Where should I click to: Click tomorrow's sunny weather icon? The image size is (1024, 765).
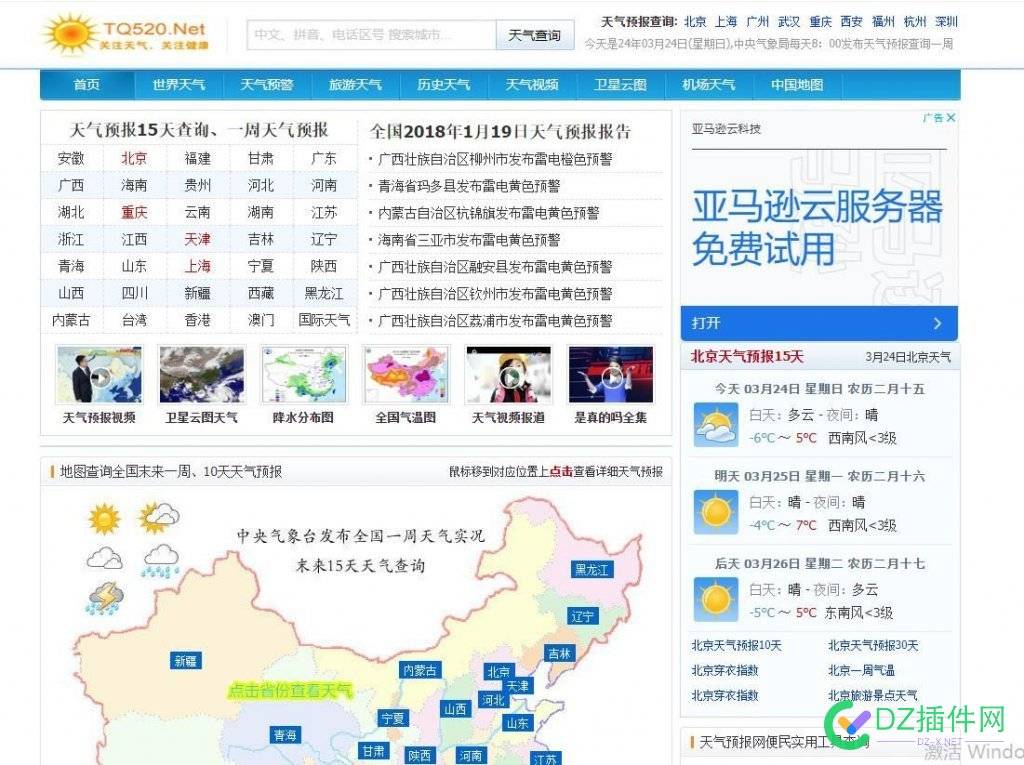716,513
